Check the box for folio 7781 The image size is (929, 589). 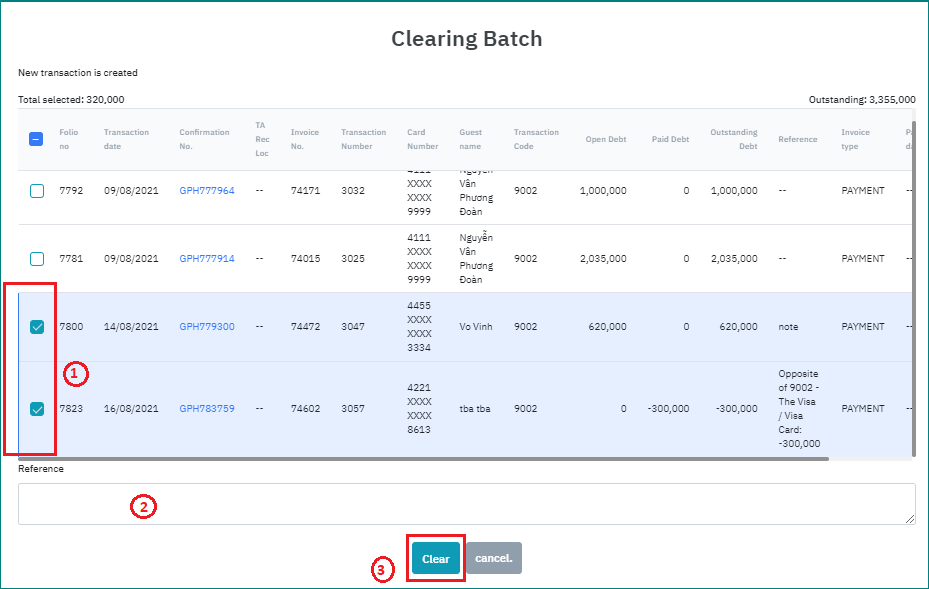point(36,259)
